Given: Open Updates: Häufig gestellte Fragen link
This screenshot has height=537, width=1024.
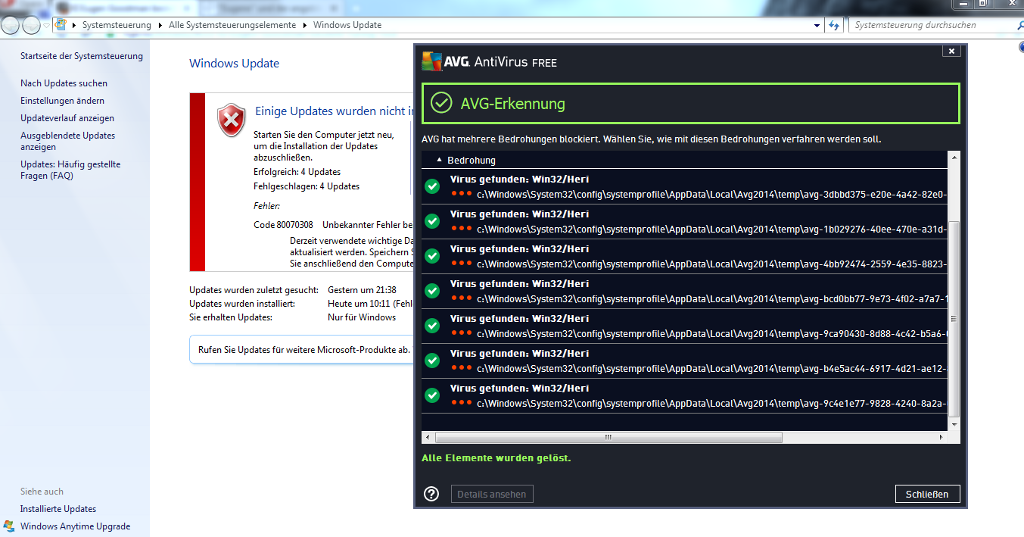Looking at the screenshot, I should pyautogui.click(x=70, y=170).
